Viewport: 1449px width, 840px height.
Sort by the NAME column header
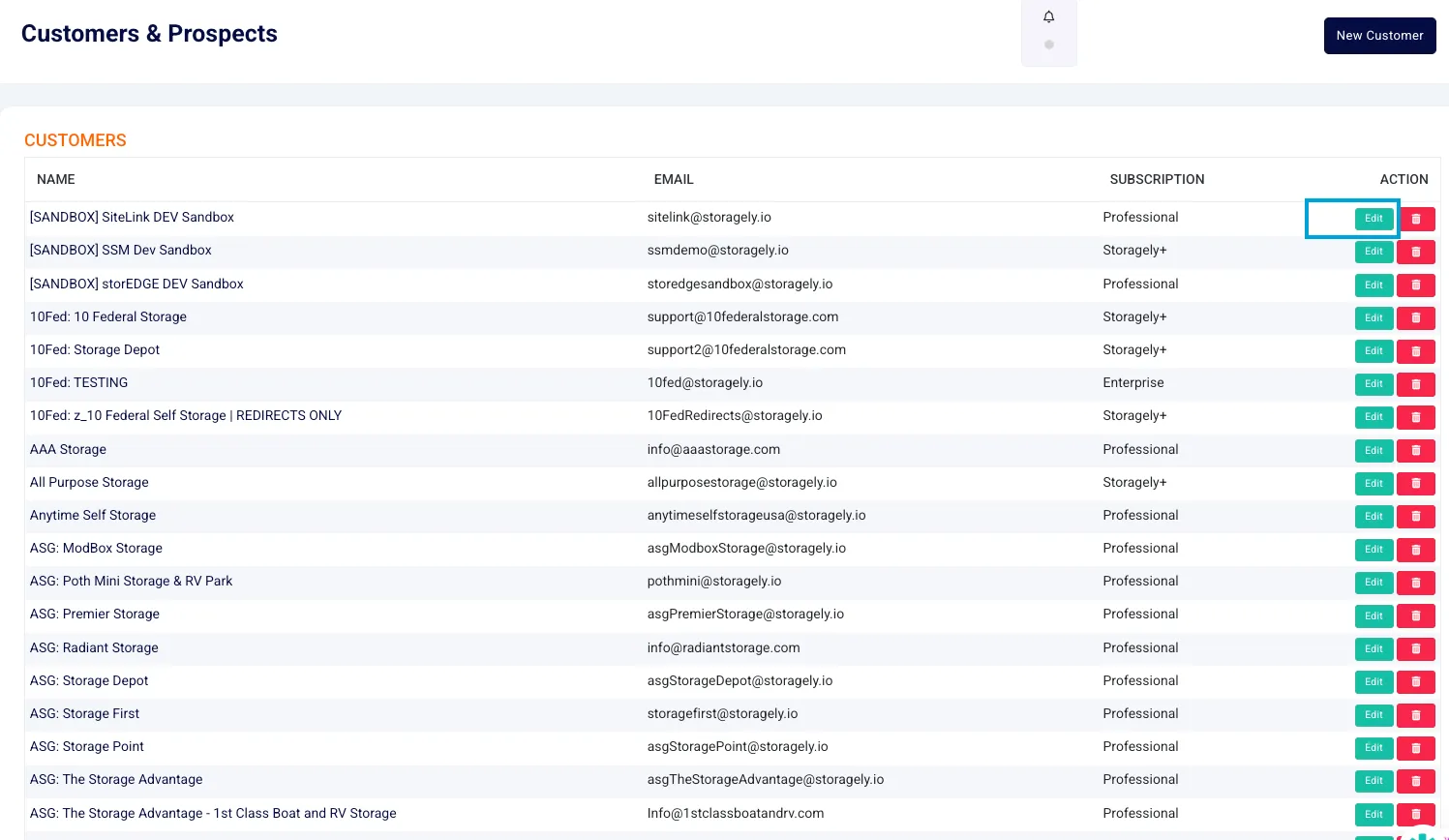coord(56,180)
